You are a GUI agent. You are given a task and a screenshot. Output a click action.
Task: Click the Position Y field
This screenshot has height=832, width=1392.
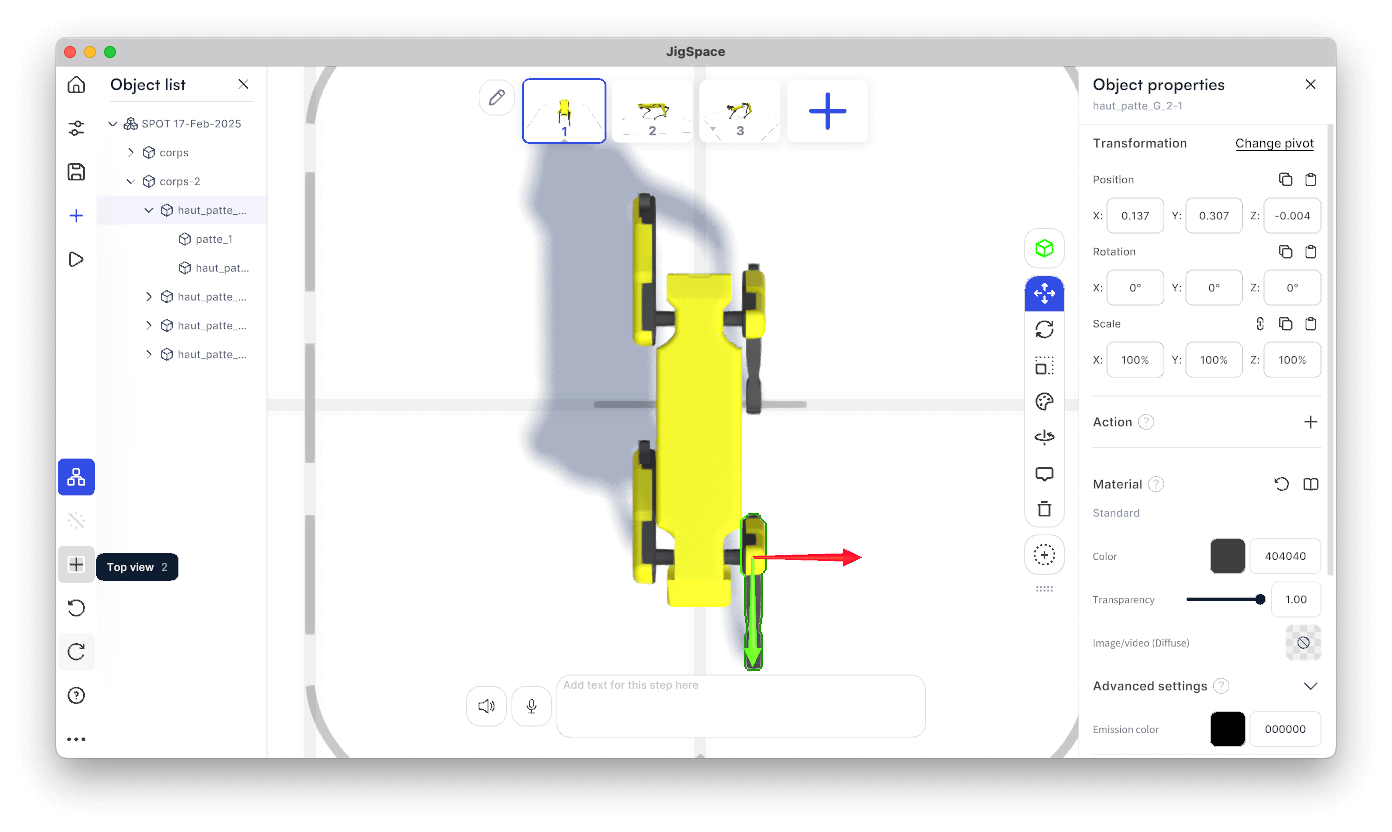point(1214,216)
